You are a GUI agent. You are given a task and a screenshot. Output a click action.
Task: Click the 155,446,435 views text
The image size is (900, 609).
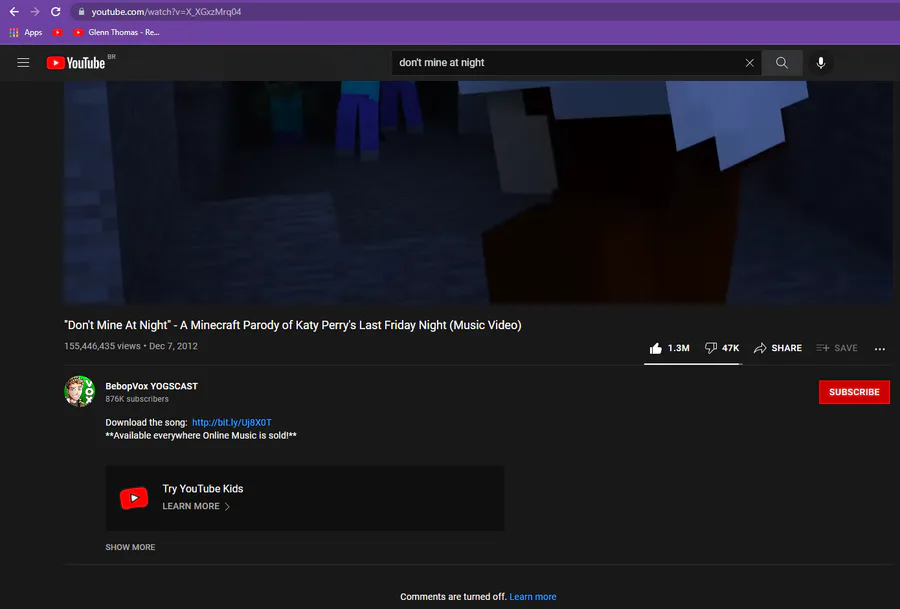click(102, 346)
